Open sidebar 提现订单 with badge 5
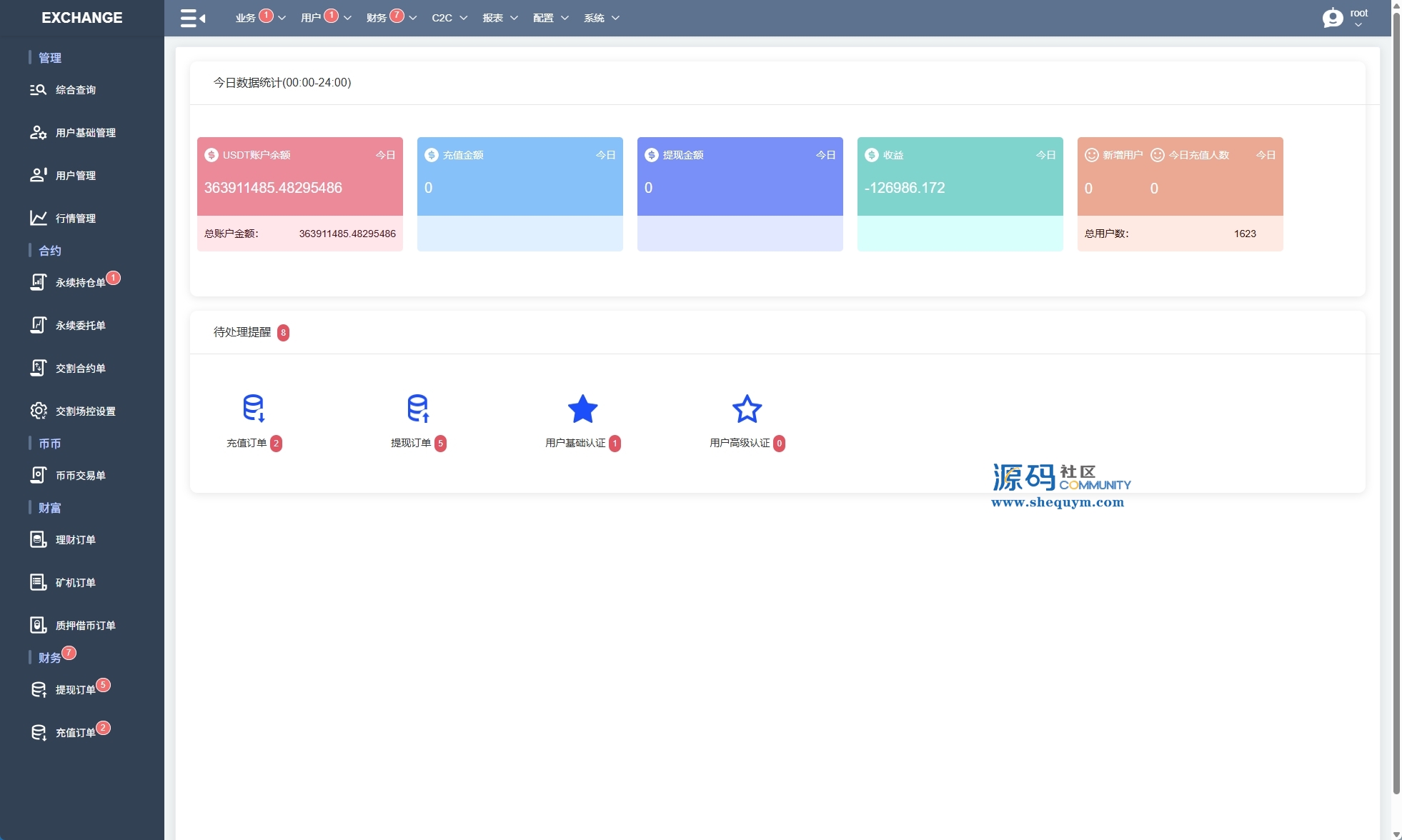1402x840 pixels. tap(75, 690)
